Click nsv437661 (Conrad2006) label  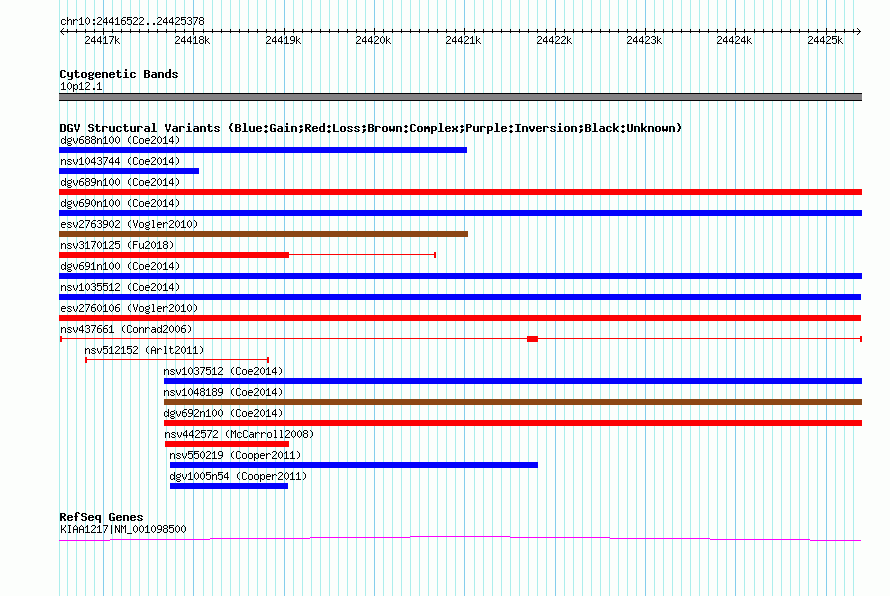pos(126,329)
